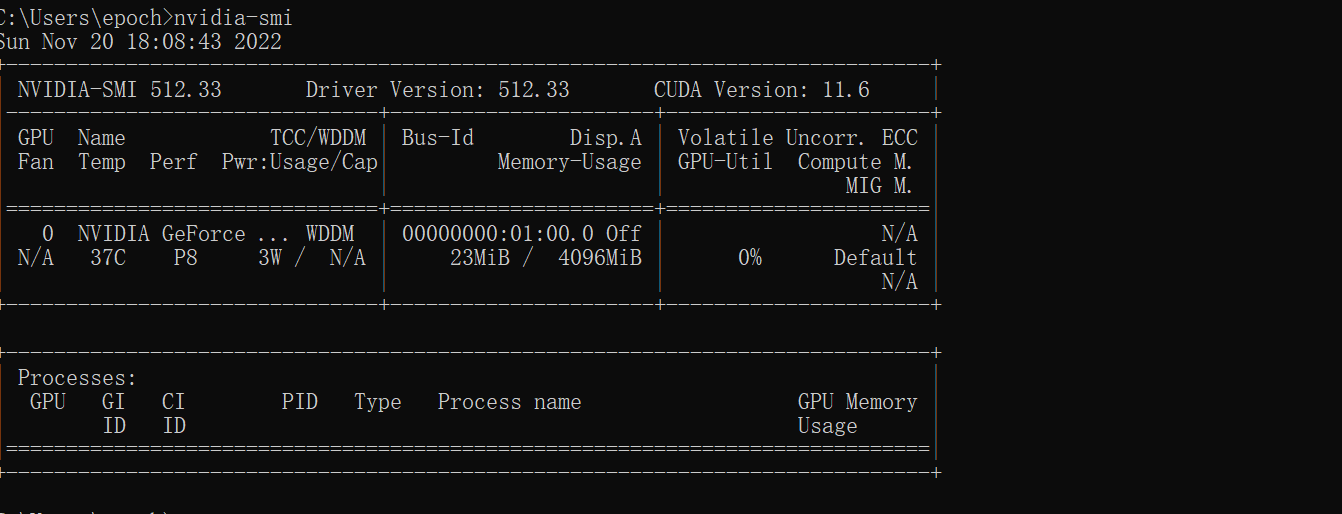This screenshot has height=514, width=1342.
Task: Click the Pwr:Usage/Cap column header
Action: click(x=299, y=162)
